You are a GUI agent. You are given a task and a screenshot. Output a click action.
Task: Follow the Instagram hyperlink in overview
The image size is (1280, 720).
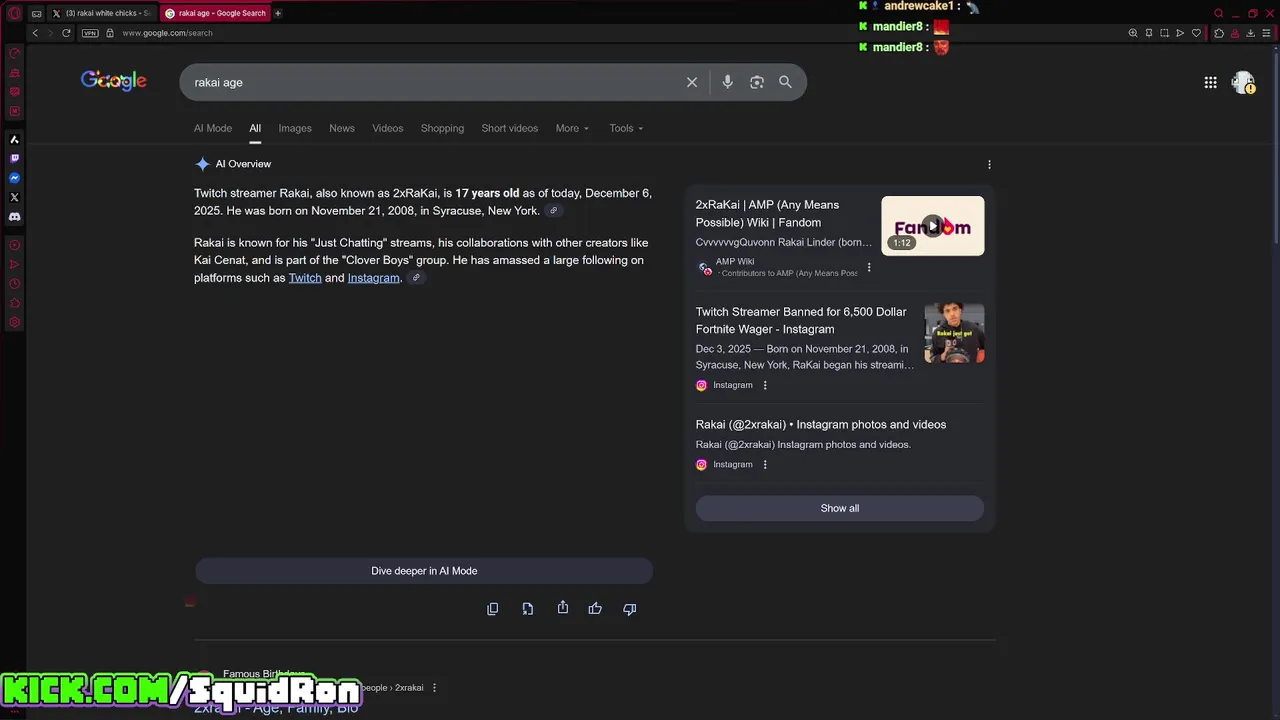[373, 278]
